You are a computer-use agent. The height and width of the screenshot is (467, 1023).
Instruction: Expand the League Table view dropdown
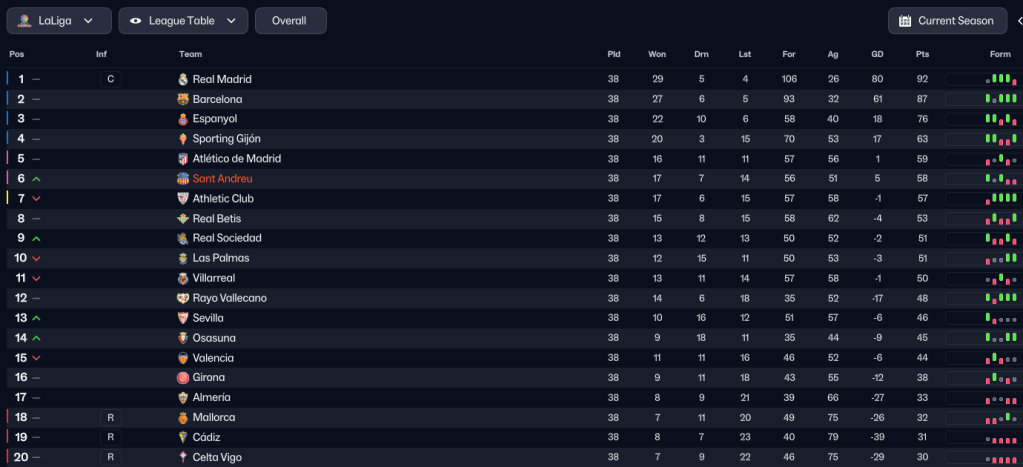[x=183, y=21]
